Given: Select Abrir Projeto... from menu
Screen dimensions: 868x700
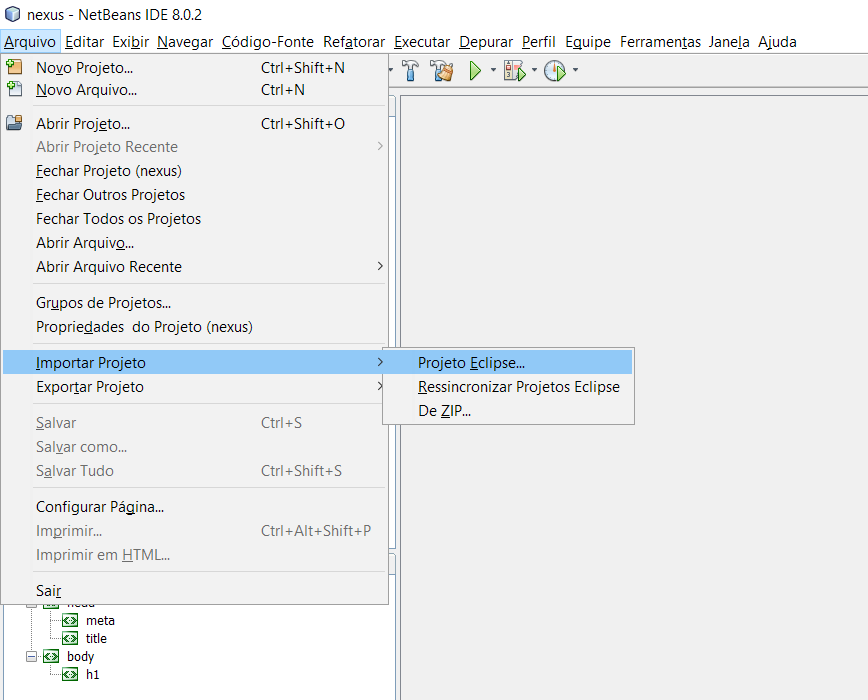Looking at the screenshot, I should click(x=194, y=123).
